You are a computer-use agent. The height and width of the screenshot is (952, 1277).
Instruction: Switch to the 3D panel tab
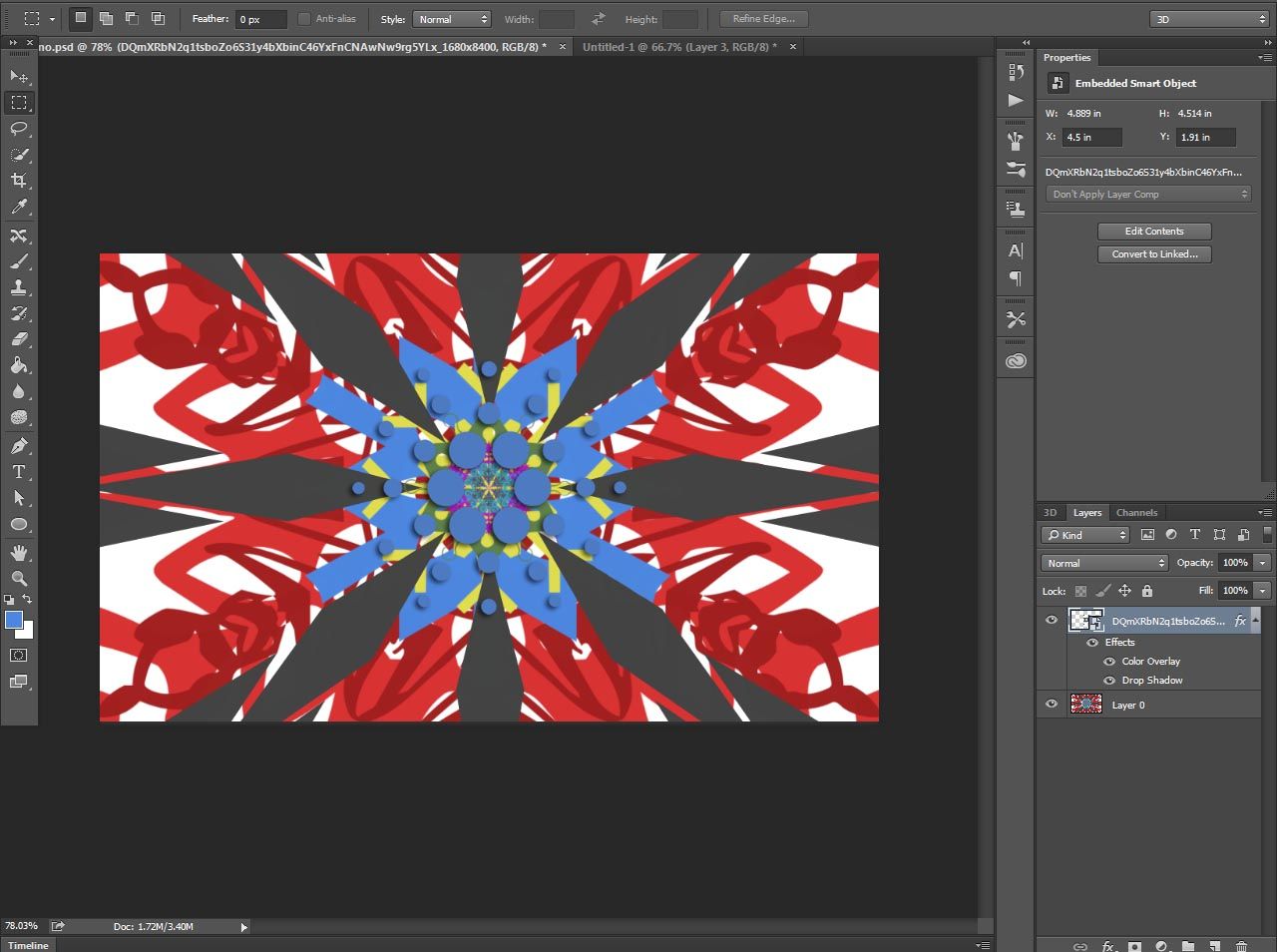[1050, 513]
